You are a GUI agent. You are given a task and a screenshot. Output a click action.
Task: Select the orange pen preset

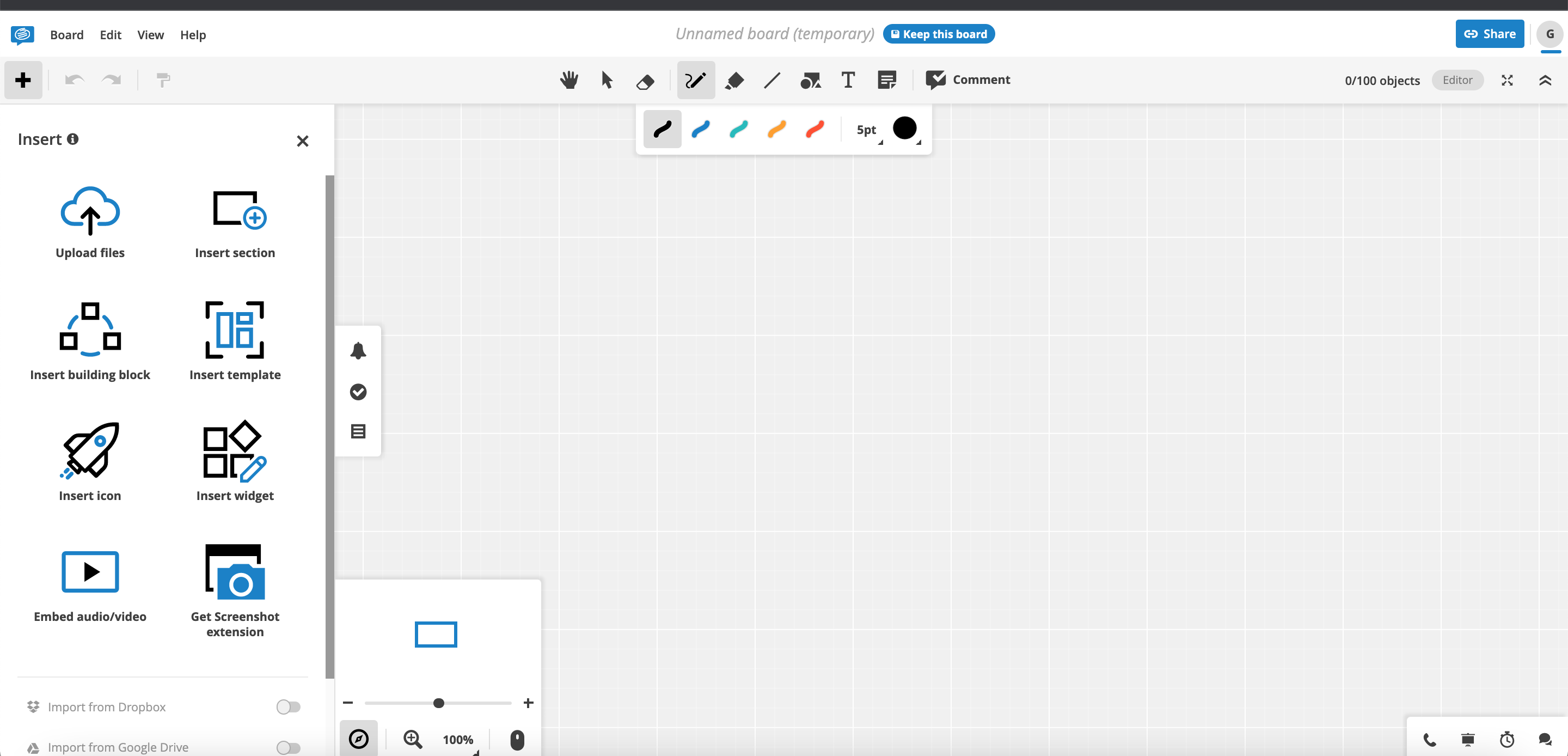777,129
